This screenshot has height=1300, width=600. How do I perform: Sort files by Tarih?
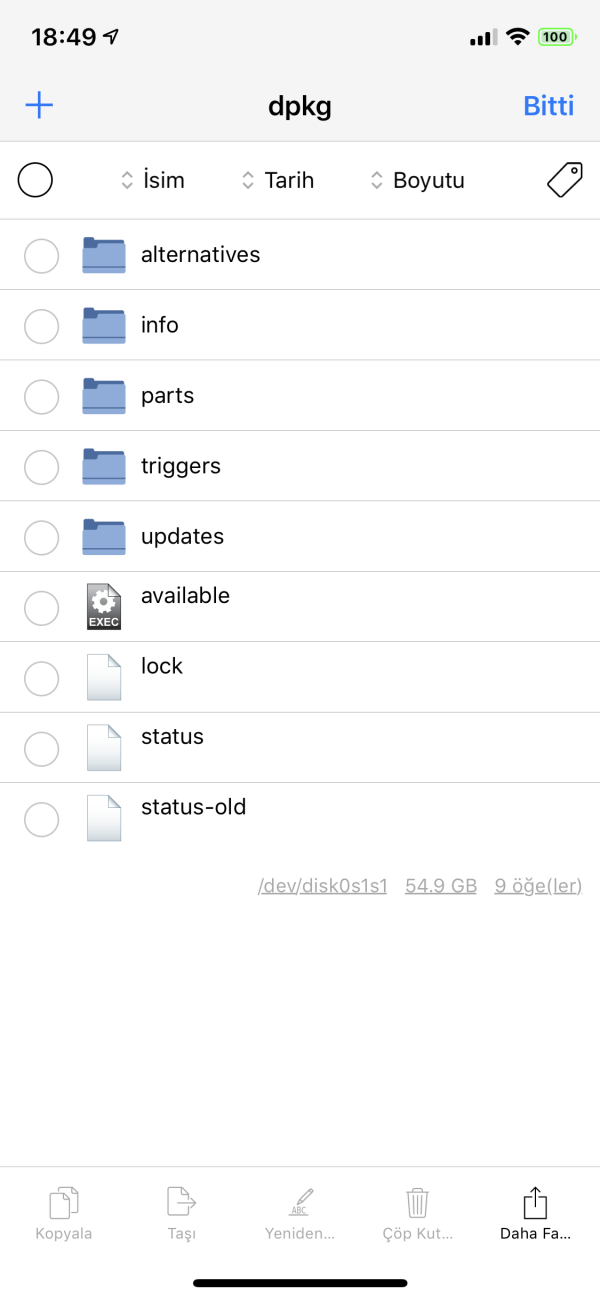278,180
